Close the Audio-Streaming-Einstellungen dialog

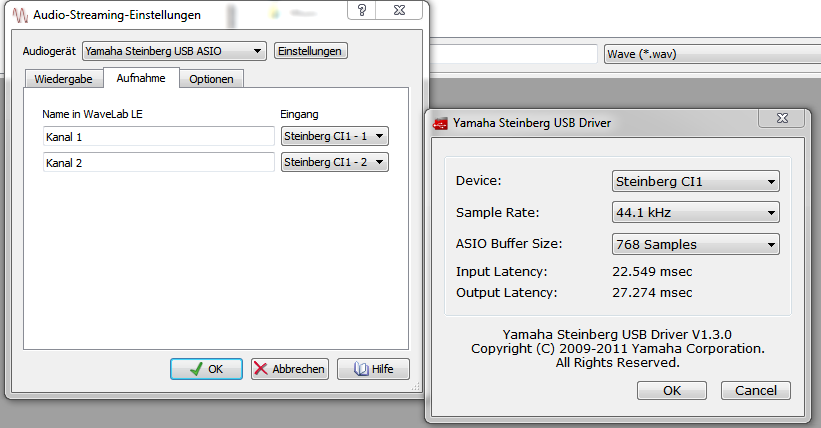[399, 10]
